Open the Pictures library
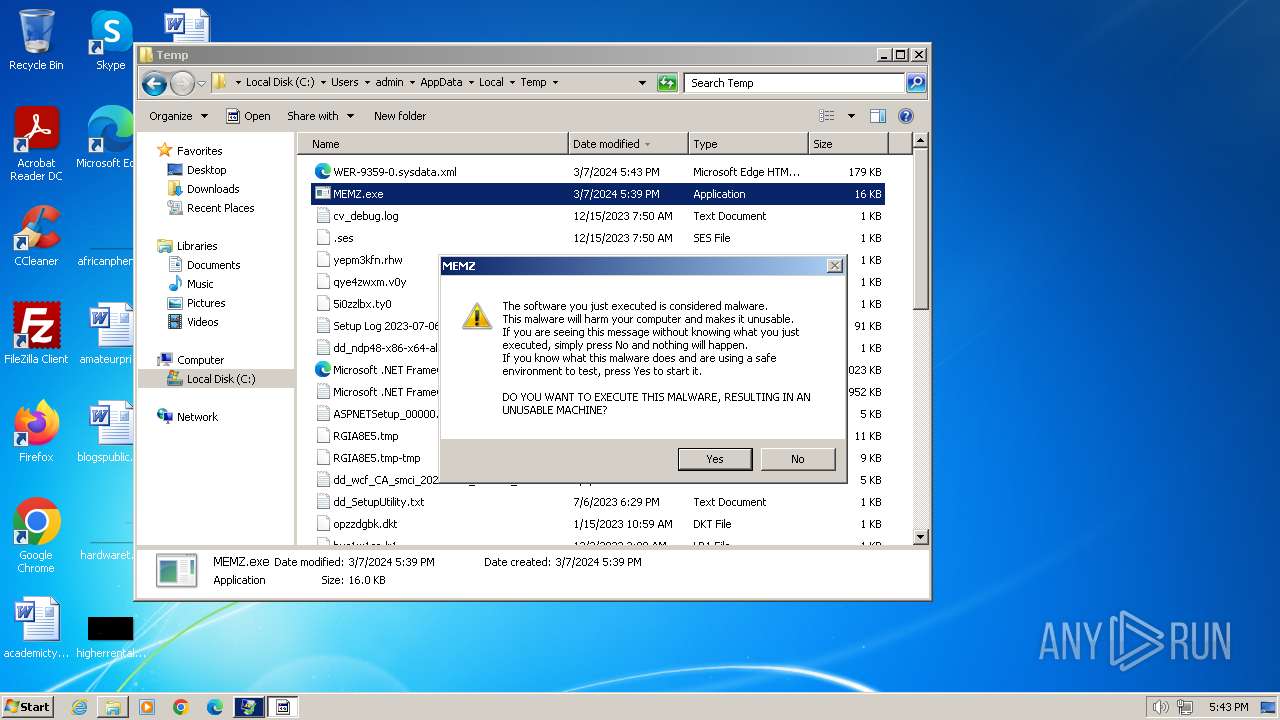This screenshot has height=720, width=1280. (205, 303)
